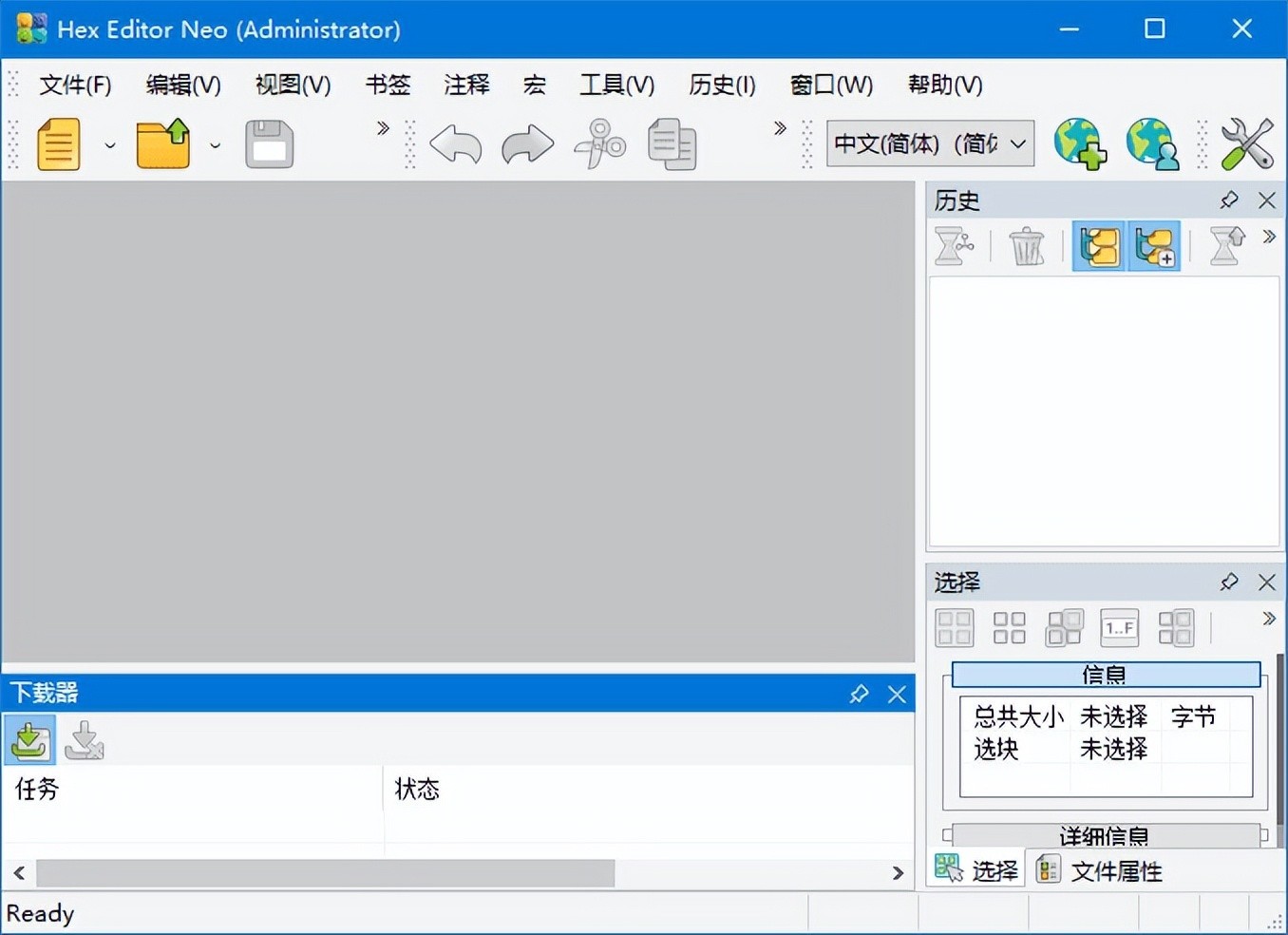The height and width of the screenshot is (935, 1288).
Task: Switch to the 文件属性 tab
Action: click(x=1102, y=870)
